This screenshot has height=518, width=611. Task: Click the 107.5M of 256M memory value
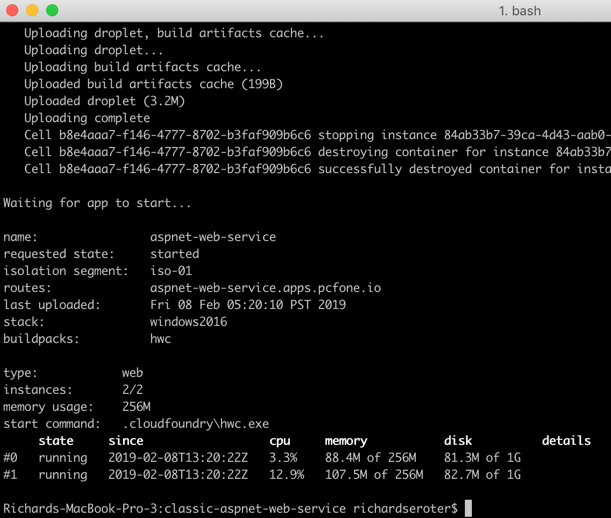[x=374, y=475]
